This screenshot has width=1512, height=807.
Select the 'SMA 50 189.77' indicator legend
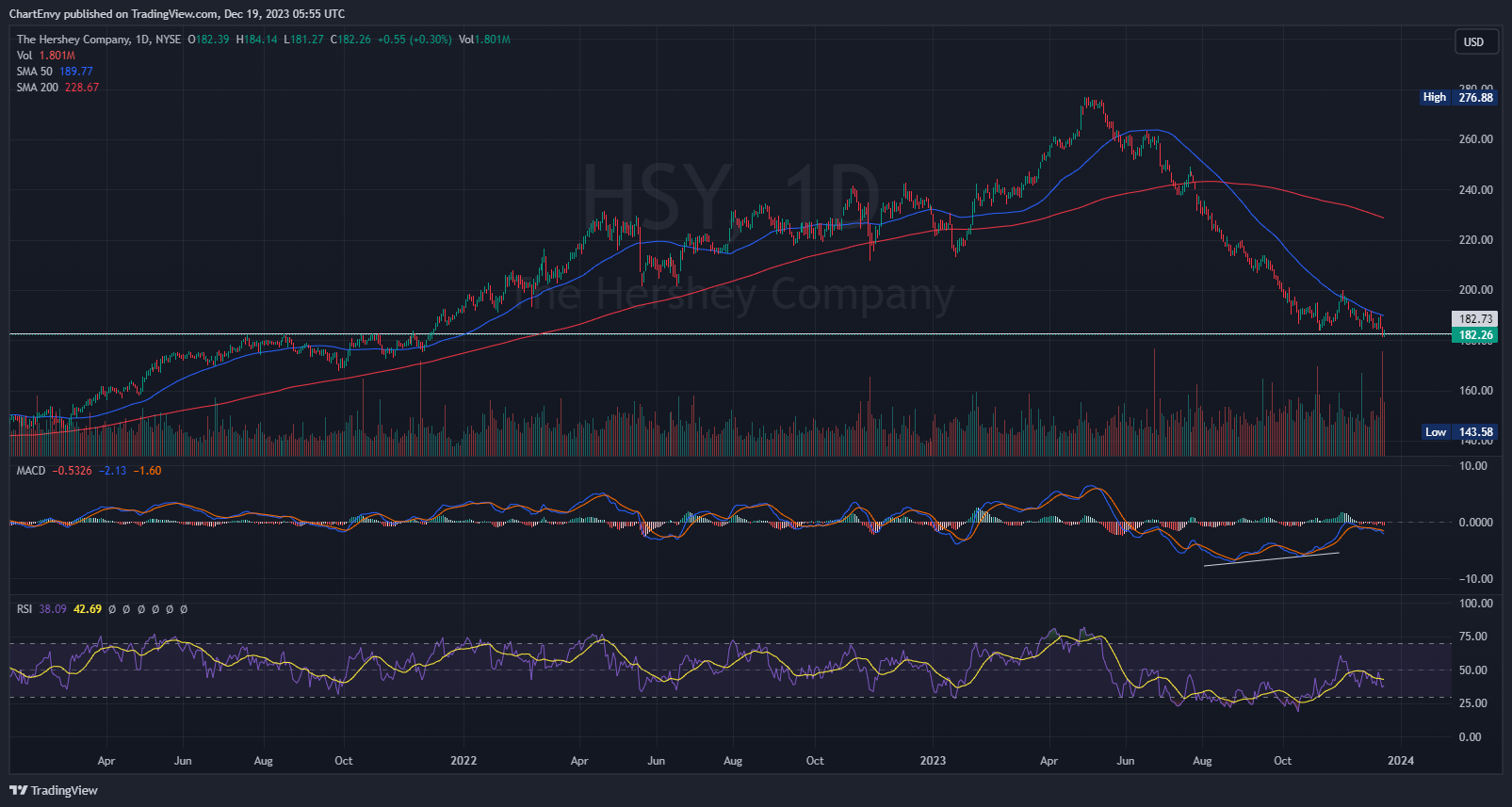55,72
